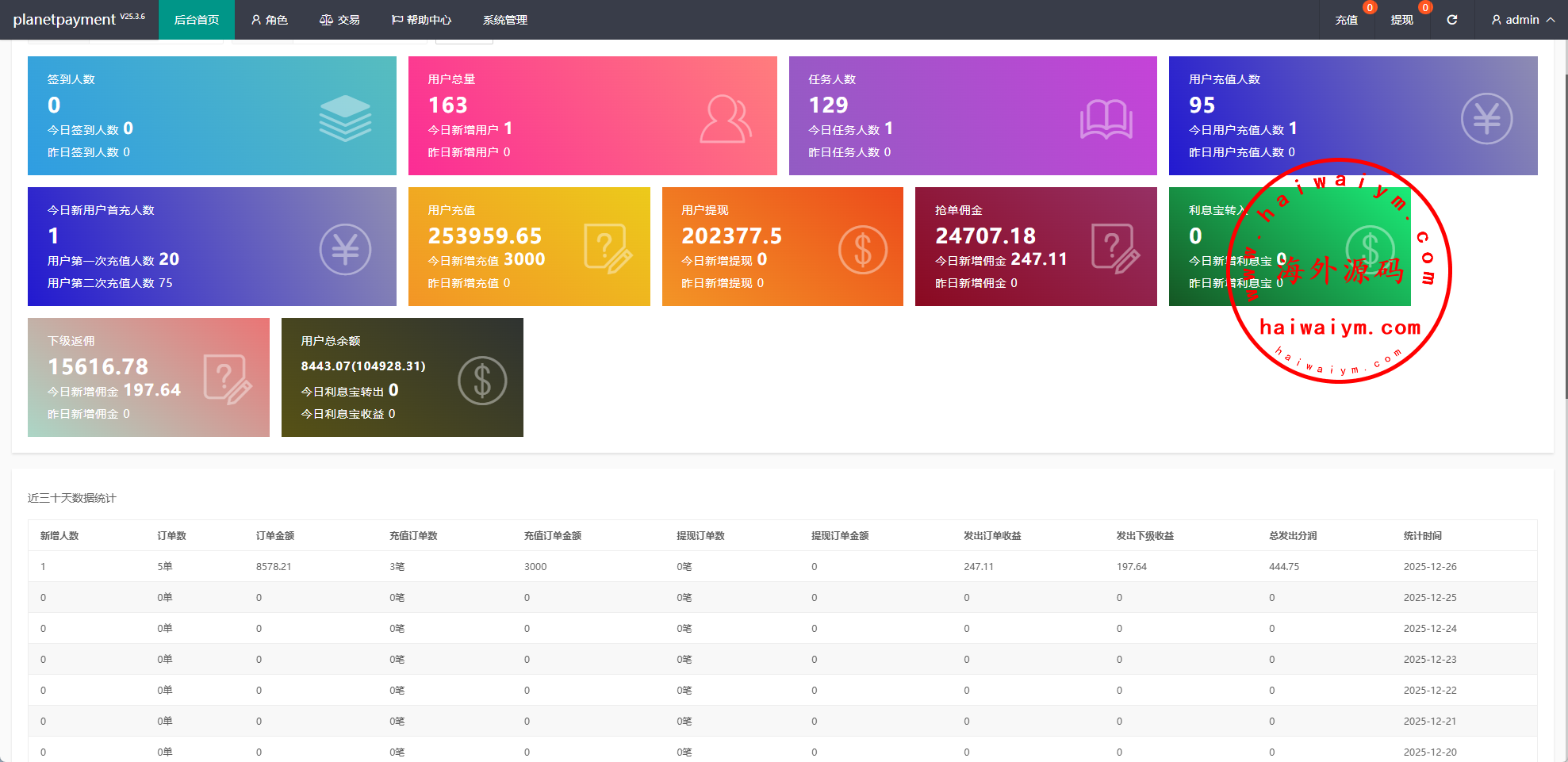Click the refresh icon in top bar
This screenshot has height=762, width=1568.
pyautogui.click(x=1451, y=20)
